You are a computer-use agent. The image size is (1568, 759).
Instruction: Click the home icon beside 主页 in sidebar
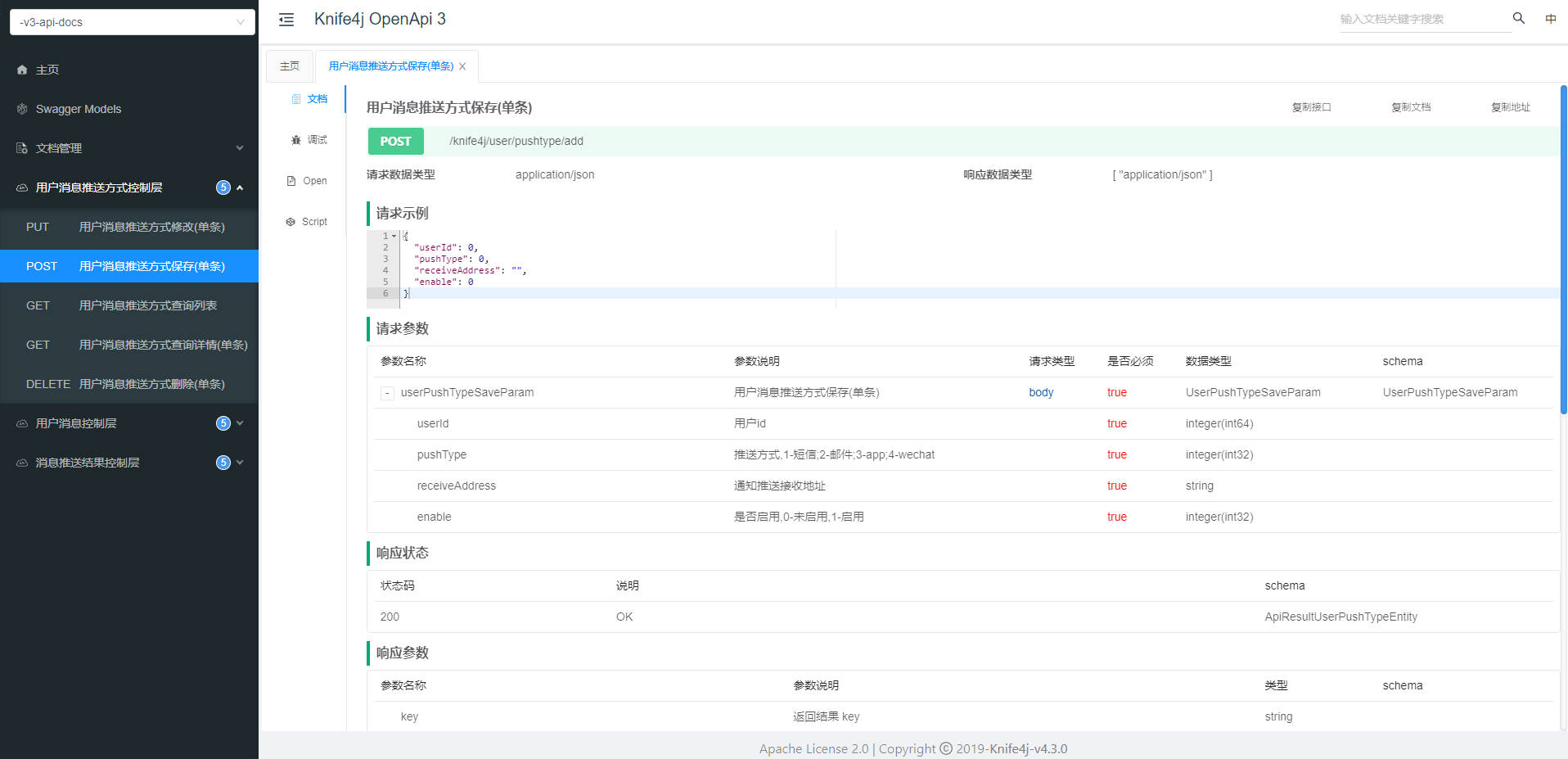point(22,70)
